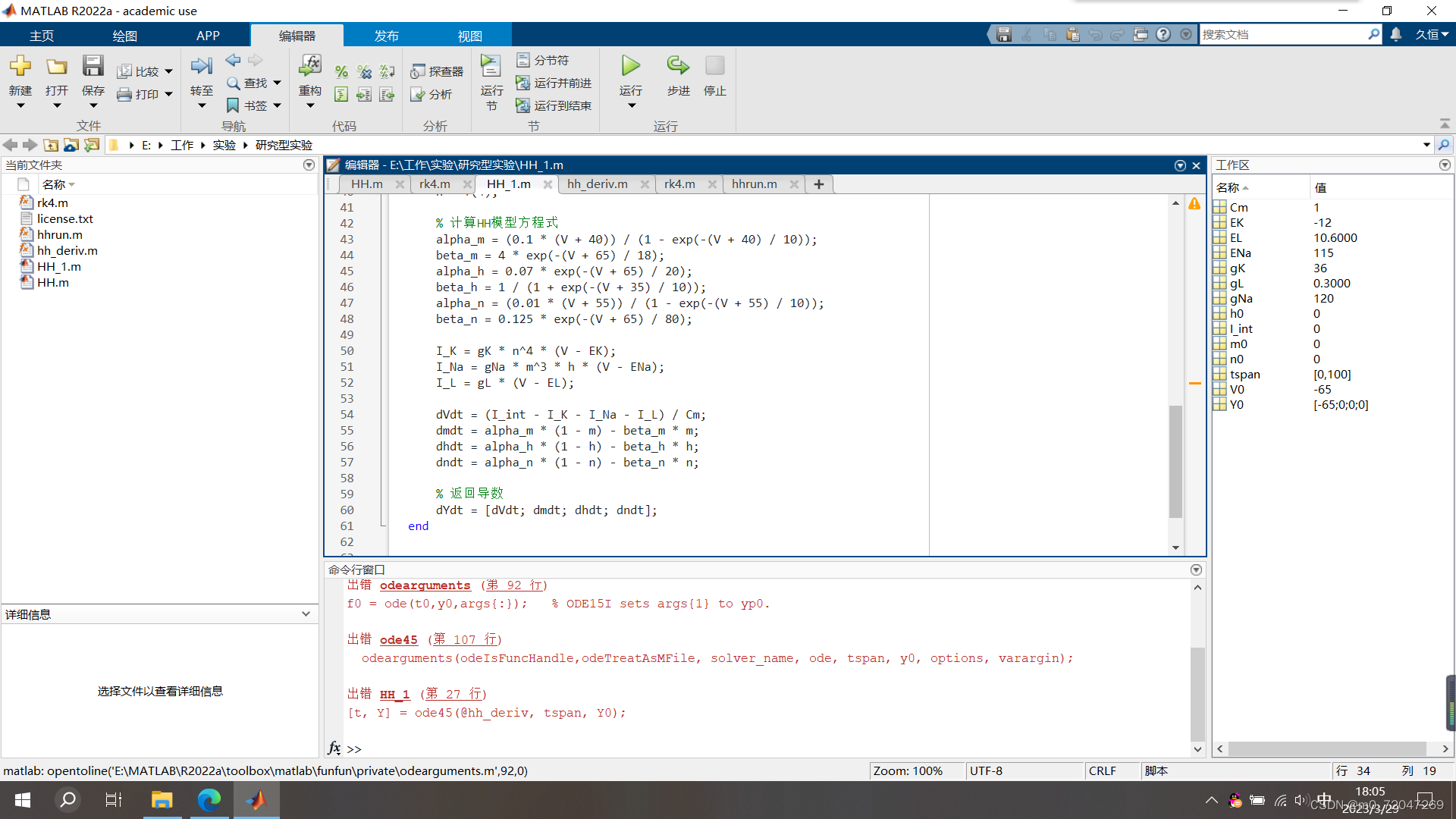1456x819 pixels.
Task: Click the Refactor (重构) icon
Action: 309,67
